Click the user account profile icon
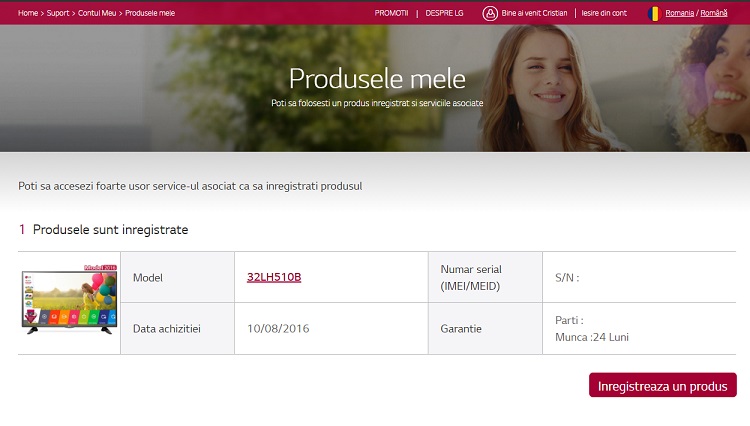 [x=490, y=13]
